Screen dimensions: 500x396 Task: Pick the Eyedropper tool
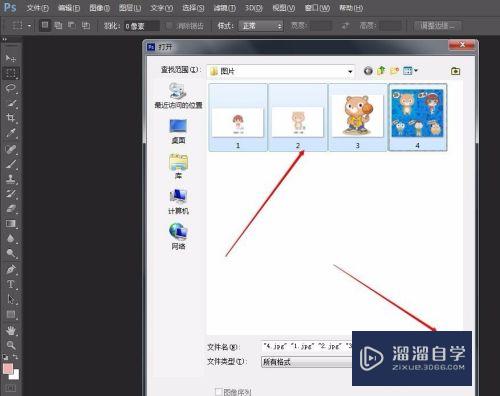click(11, 133)
